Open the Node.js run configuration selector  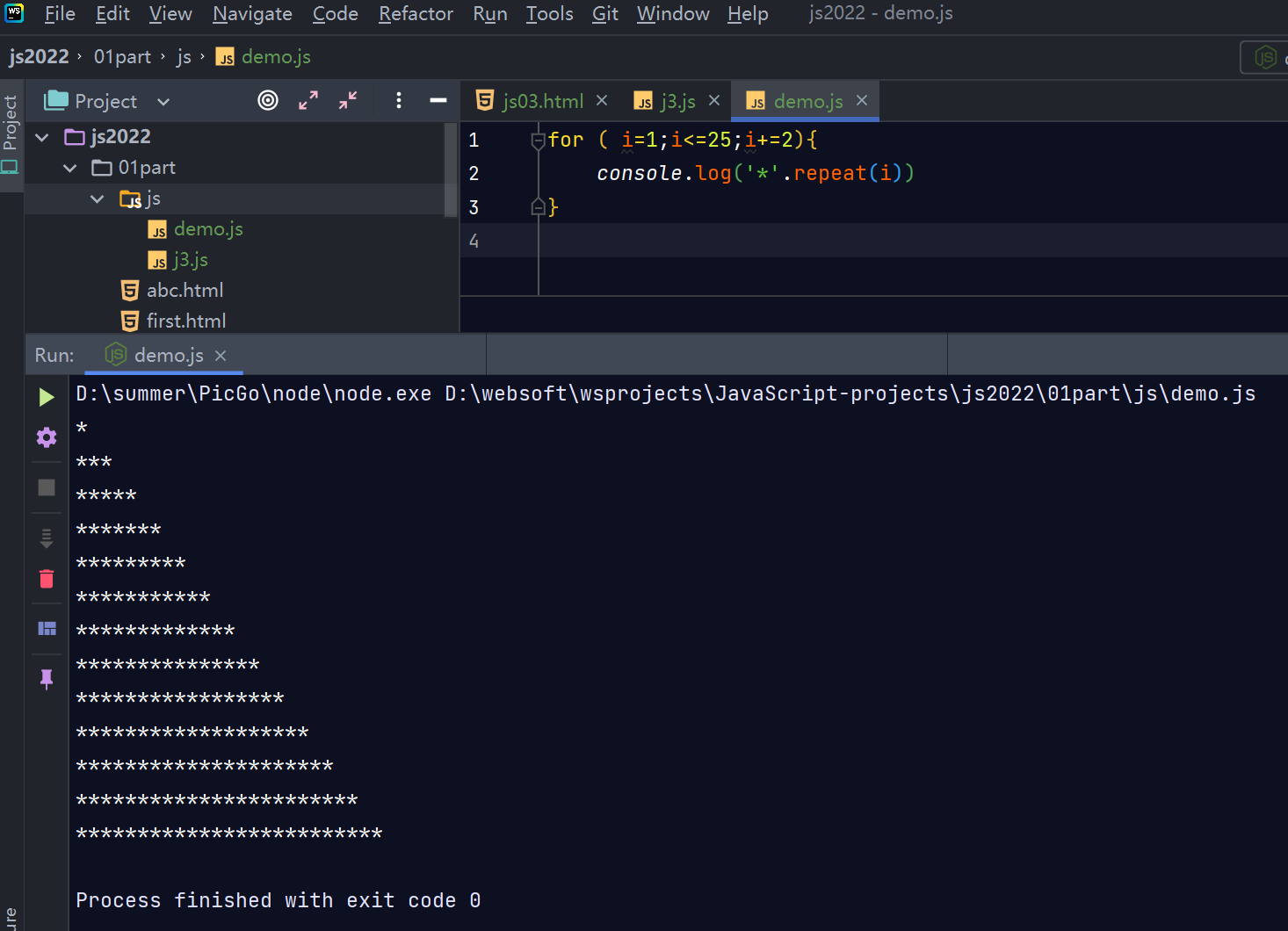pos(1265,57)
